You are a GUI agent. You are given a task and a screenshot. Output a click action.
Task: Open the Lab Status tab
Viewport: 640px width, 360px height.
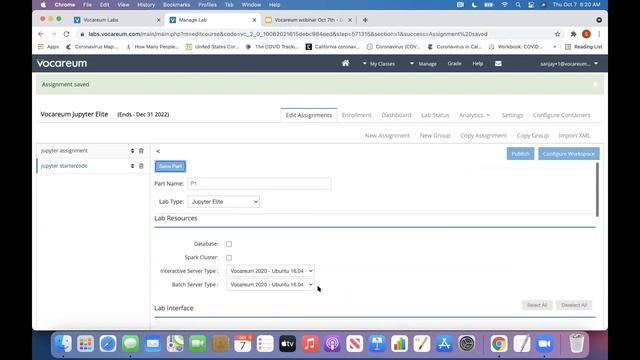click(435, 115)
